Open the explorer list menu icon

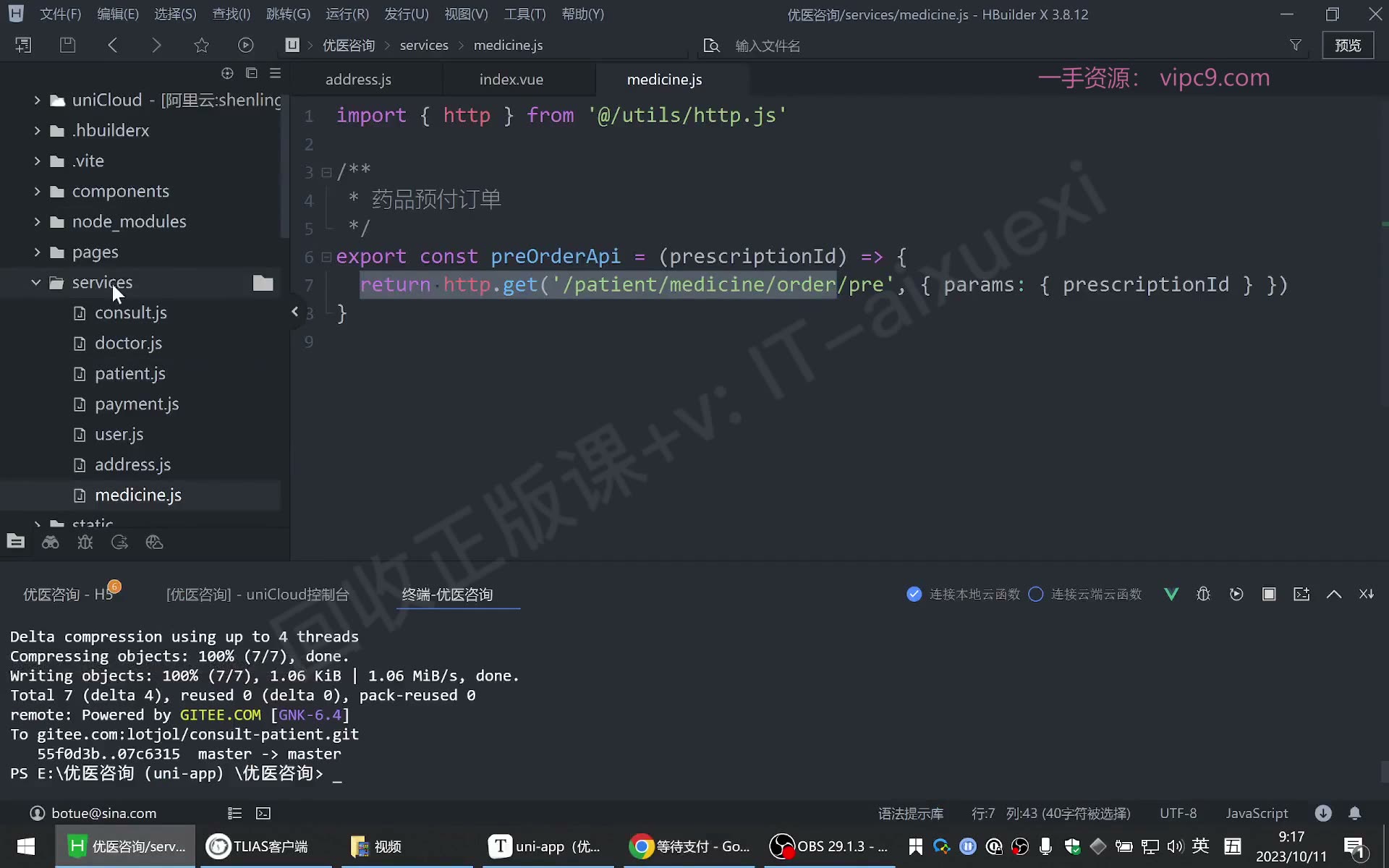coord(275,73)
